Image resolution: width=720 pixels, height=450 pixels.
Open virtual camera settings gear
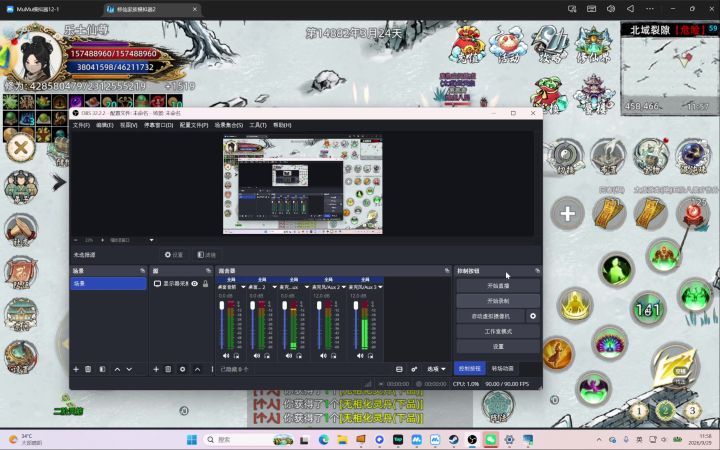coord(533,316)
